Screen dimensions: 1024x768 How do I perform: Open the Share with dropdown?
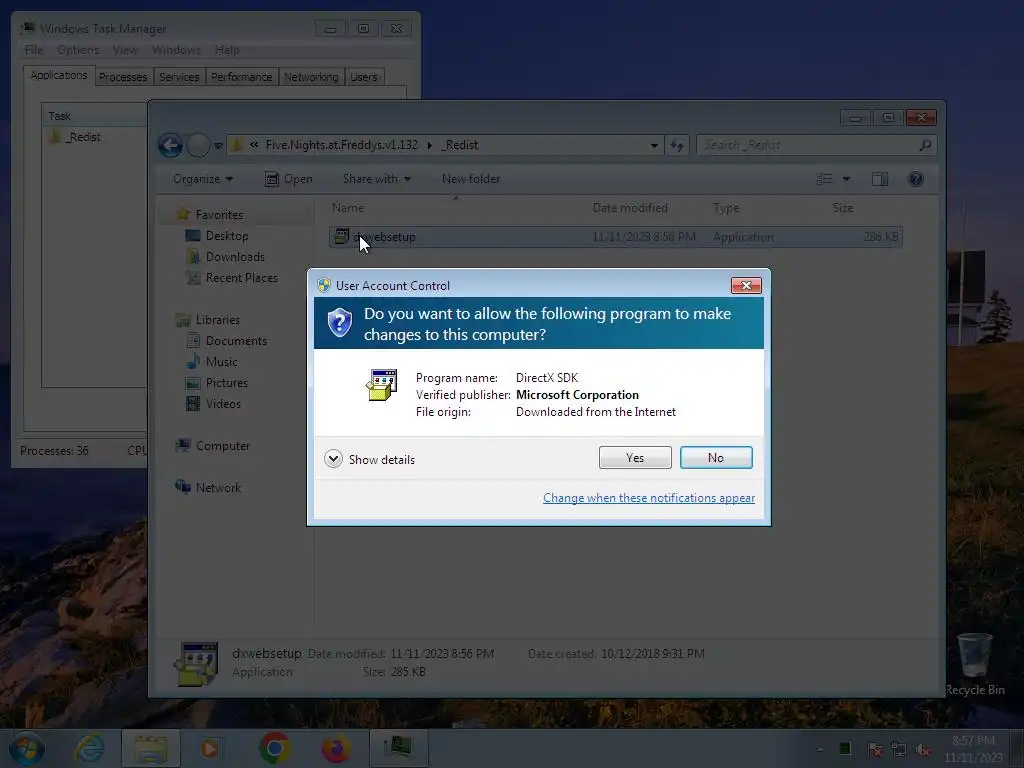click(x=377, y=179)
